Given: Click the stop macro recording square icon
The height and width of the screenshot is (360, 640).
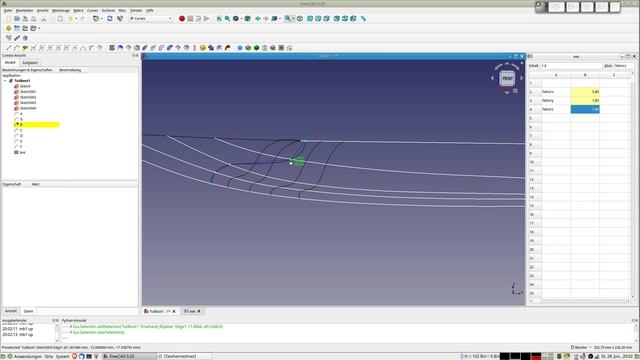Looking at the screenshot, I should (190, 18).
